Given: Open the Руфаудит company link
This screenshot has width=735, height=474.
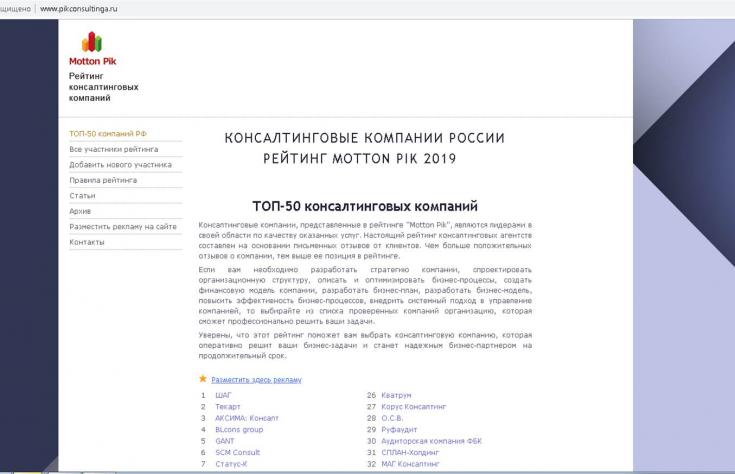Looking at the screenshot, I should click(x=399, y=429).
